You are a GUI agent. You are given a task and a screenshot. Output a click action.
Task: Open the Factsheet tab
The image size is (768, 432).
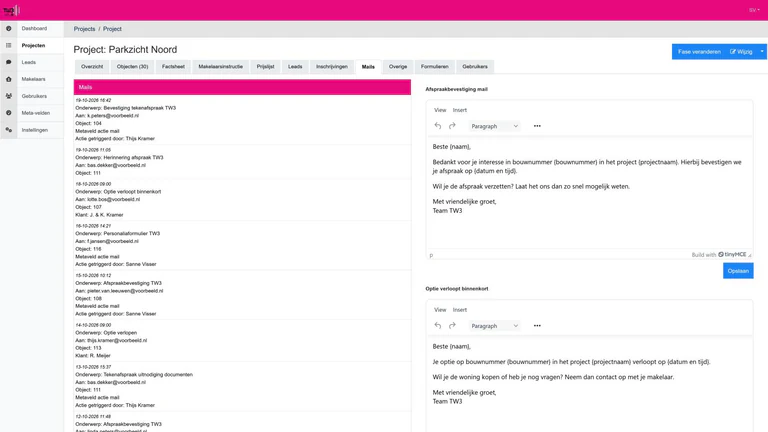point(173,67)
